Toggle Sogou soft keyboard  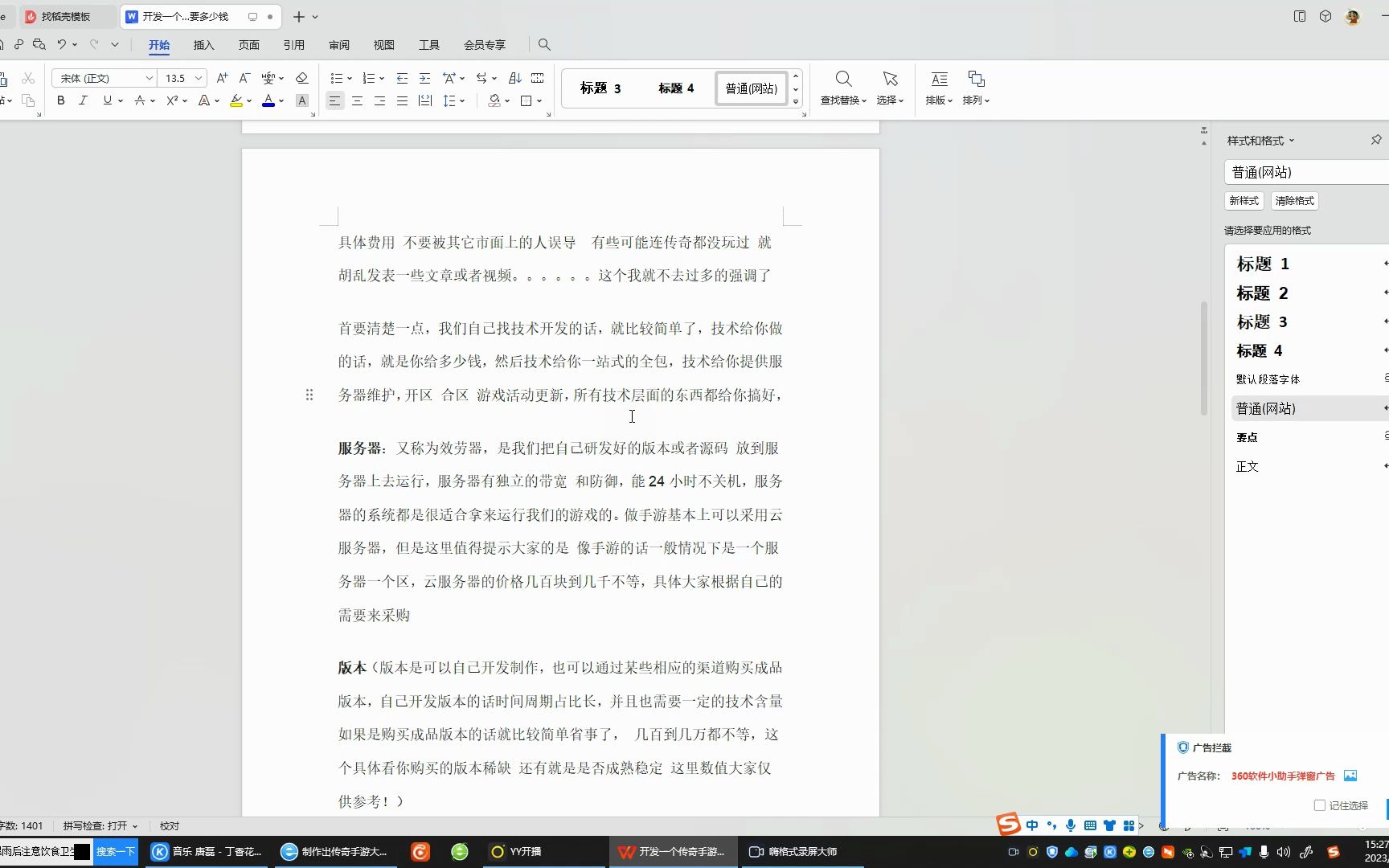(1090, 825)
